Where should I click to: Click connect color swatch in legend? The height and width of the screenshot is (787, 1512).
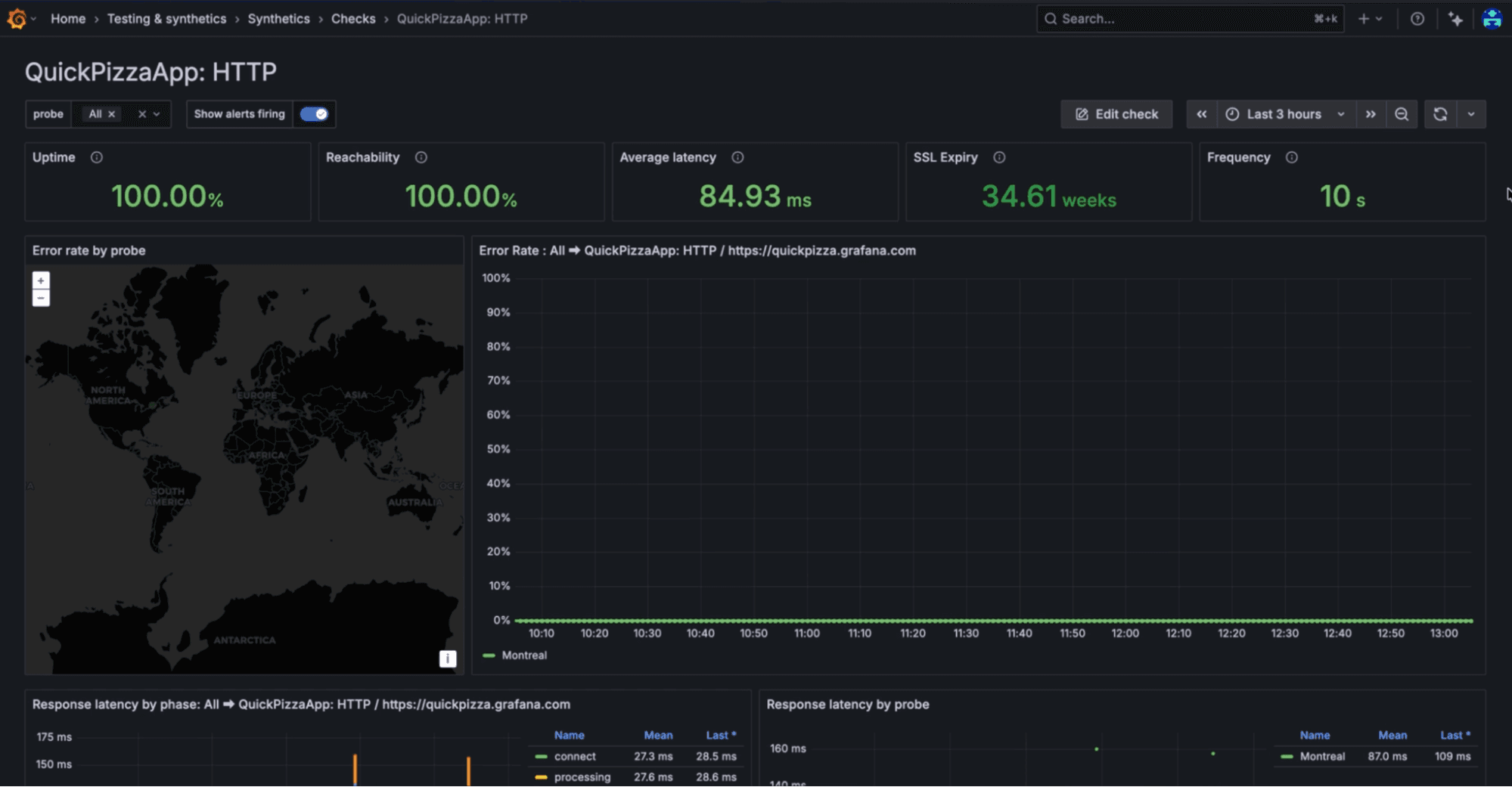pos(541,756)
